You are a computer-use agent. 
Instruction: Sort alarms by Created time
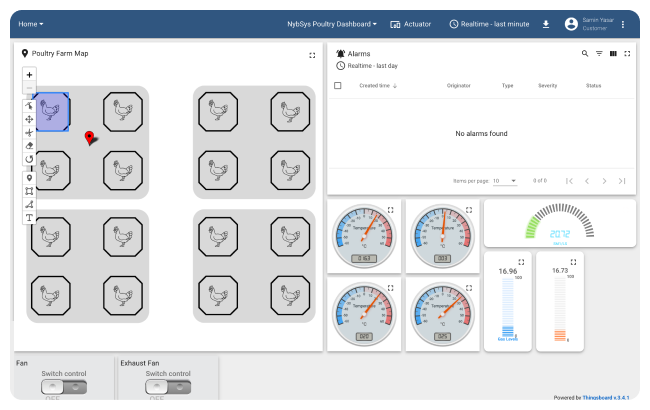pos(378,85)
